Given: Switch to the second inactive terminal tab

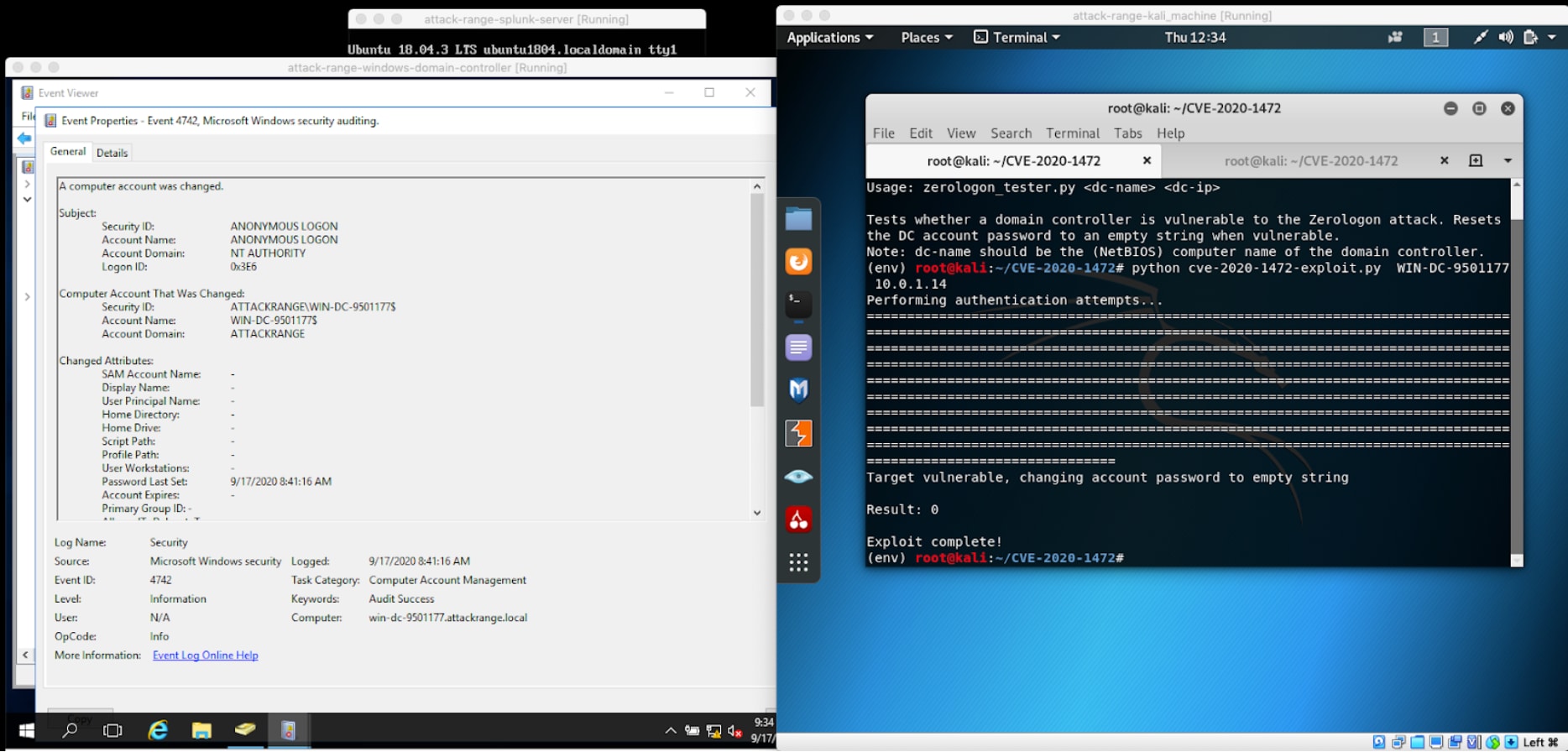Looking at the screenshot, I should pos(1310,160).
